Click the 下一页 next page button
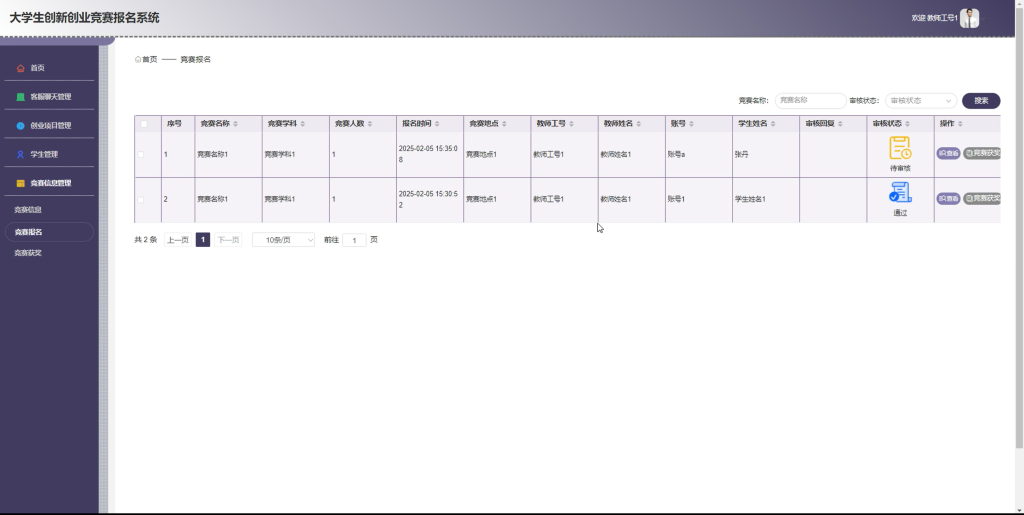 (x=228, y=240)
